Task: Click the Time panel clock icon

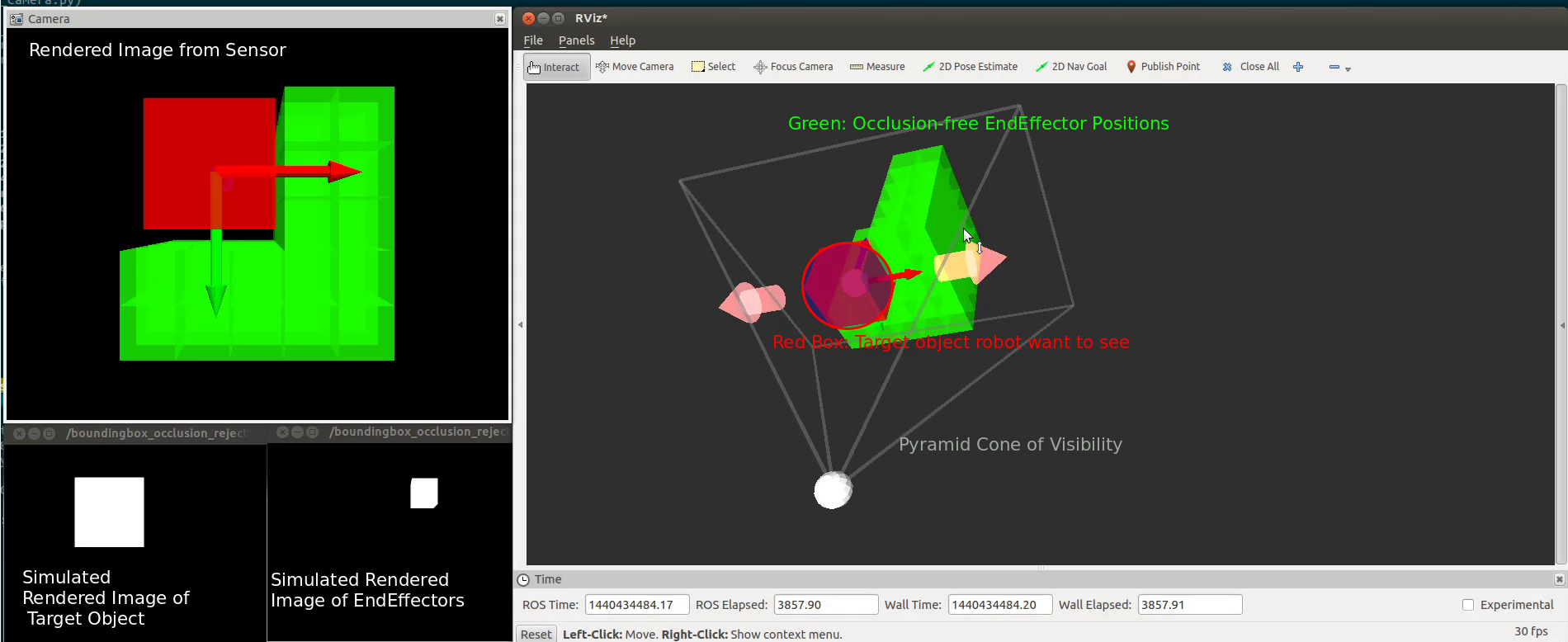Action: click(x=523, y=579)
